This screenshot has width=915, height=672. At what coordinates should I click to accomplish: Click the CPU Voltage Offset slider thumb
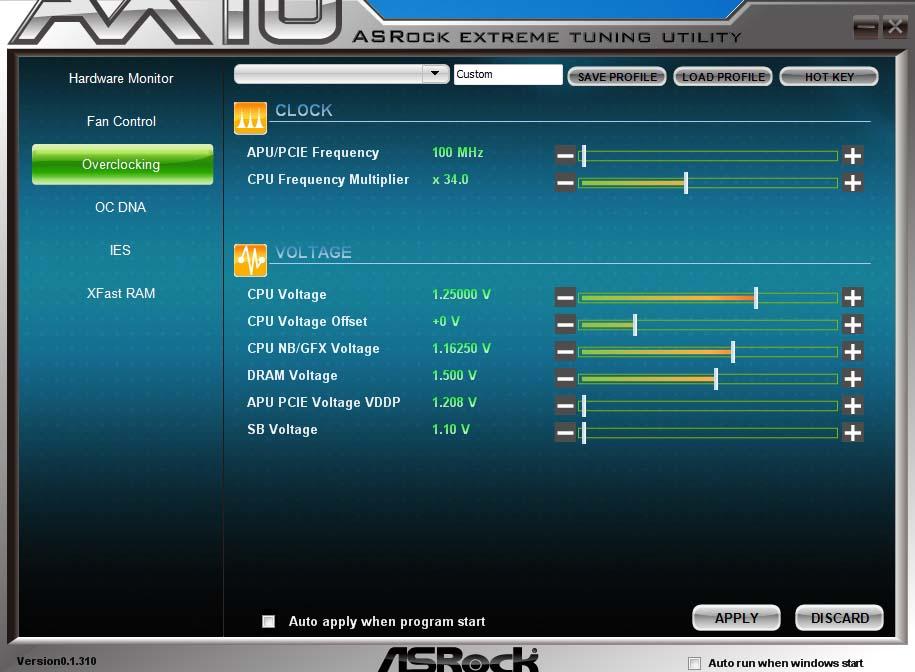click(635, 324)
